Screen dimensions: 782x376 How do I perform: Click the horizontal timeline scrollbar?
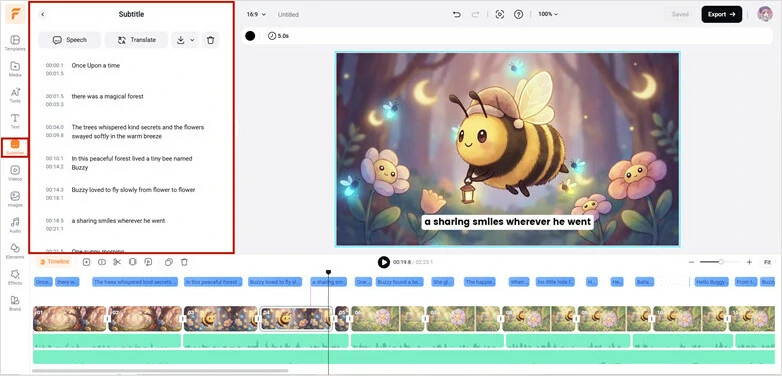click(160, 371)
